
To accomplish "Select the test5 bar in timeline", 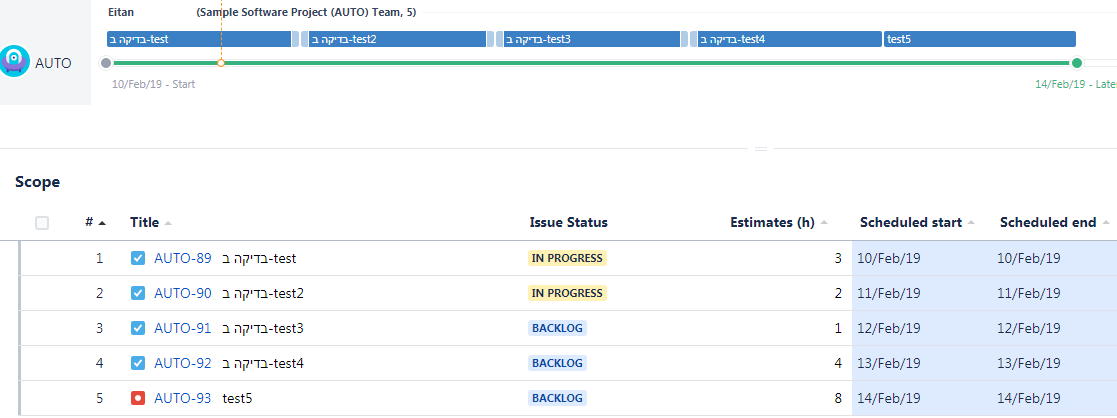I will pos(980,39).
